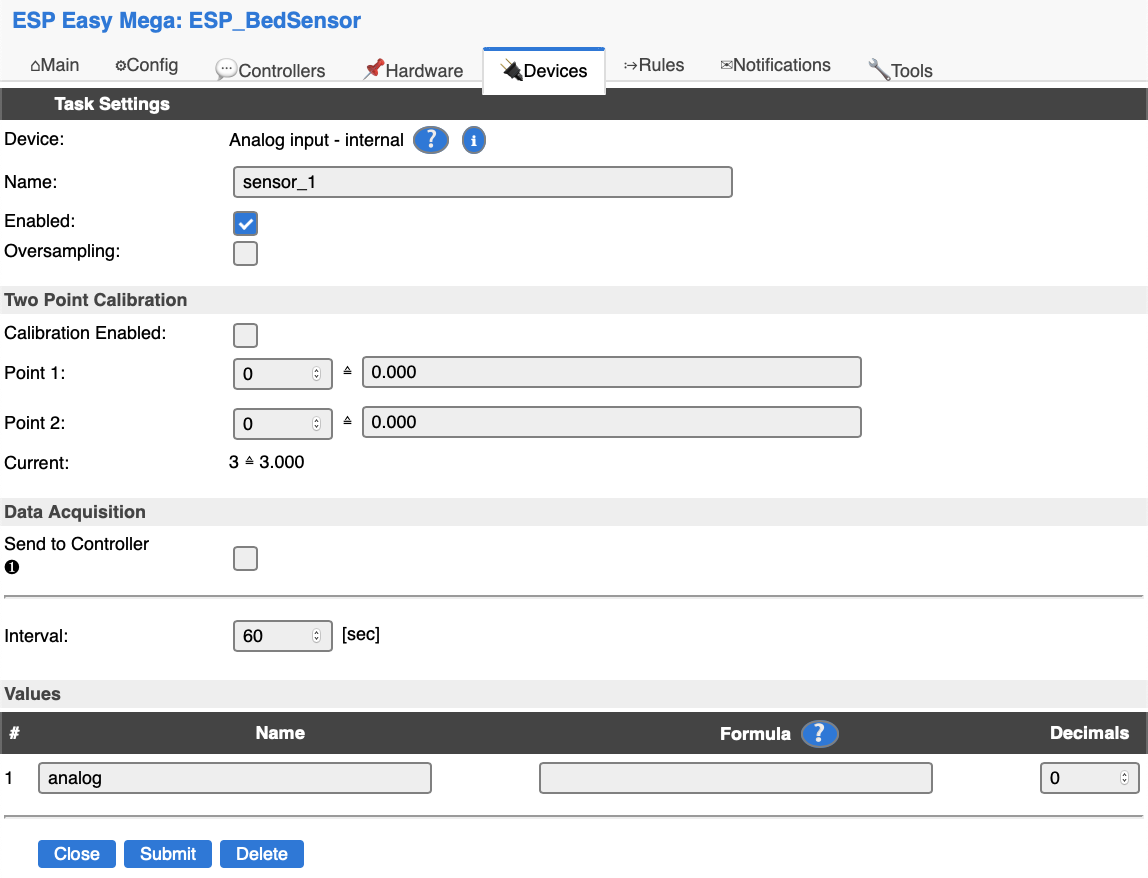Click the Point 1 value field 0.000
This screenshot has height=878, width=1148.
[x=611, y=372]
